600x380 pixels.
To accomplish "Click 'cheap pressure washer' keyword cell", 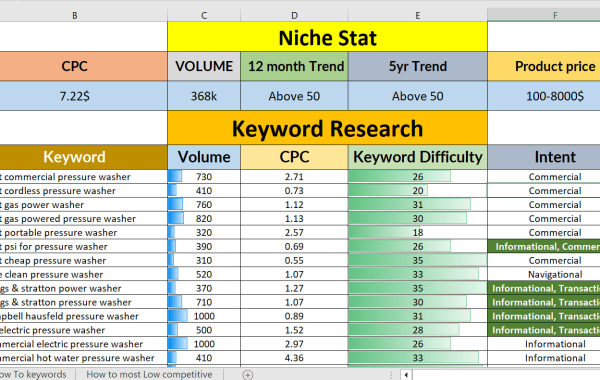I will click(x=83, y=261).
